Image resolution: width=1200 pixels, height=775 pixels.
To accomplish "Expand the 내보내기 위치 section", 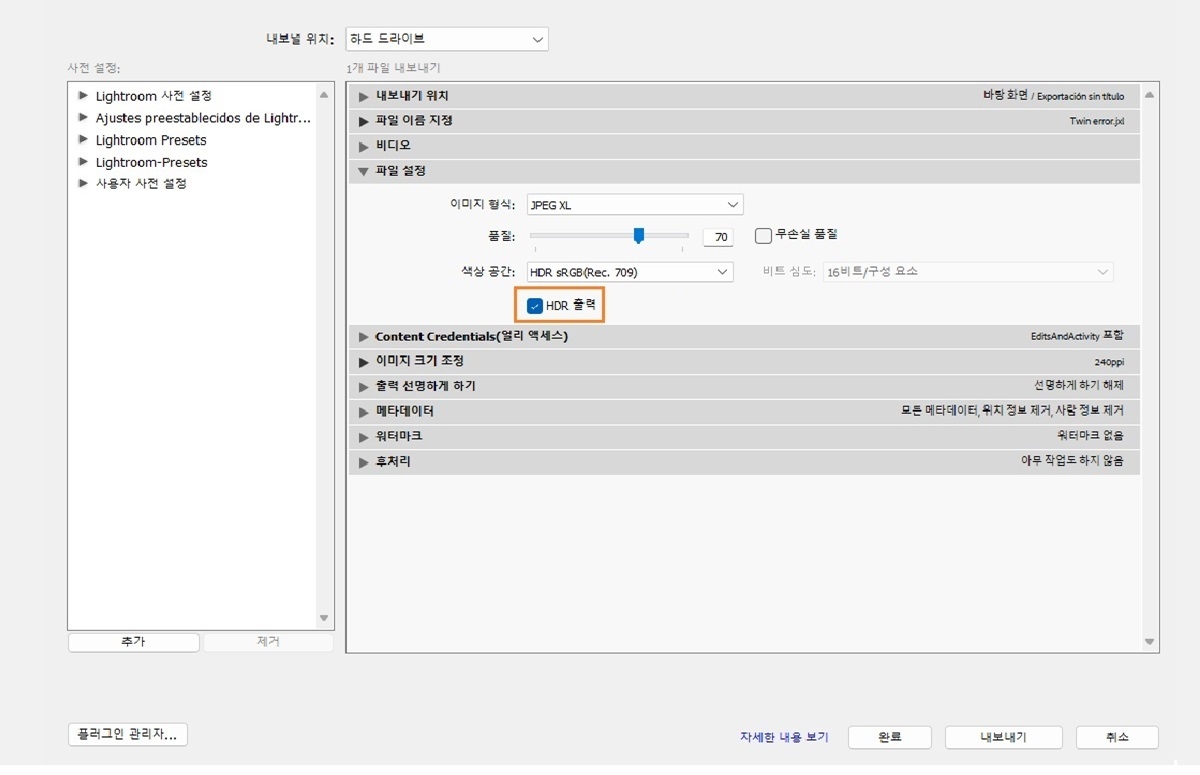I will tap(364, 96).
